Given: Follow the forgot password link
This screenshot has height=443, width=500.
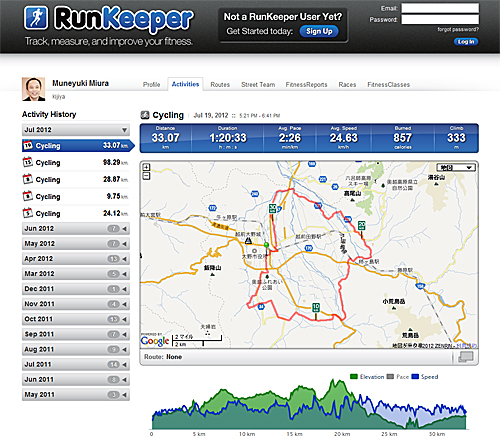Looking at the screenshot, I should coord(458,29).
